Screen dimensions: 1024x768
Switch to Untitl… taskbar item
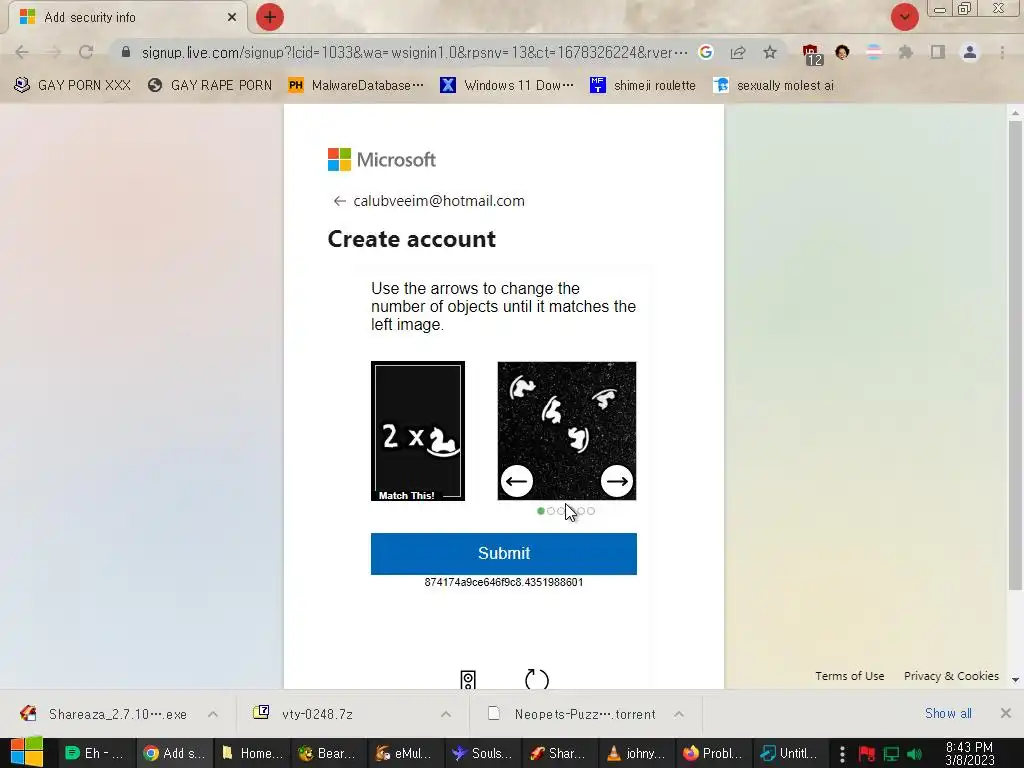tap(791, 753)
